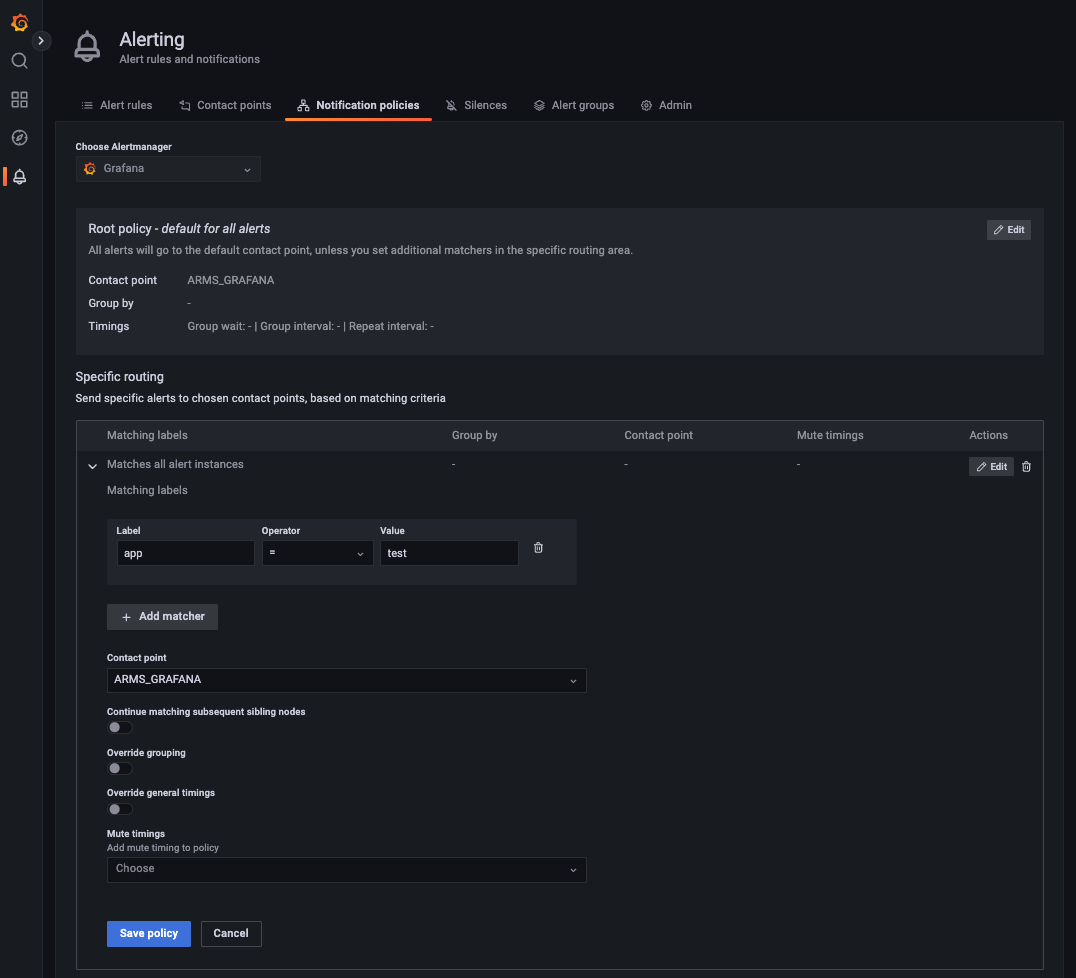This screenshot has height=978, width=1076.
Task: Switch to the Contact points tab
Action: [x=225, y=105]
